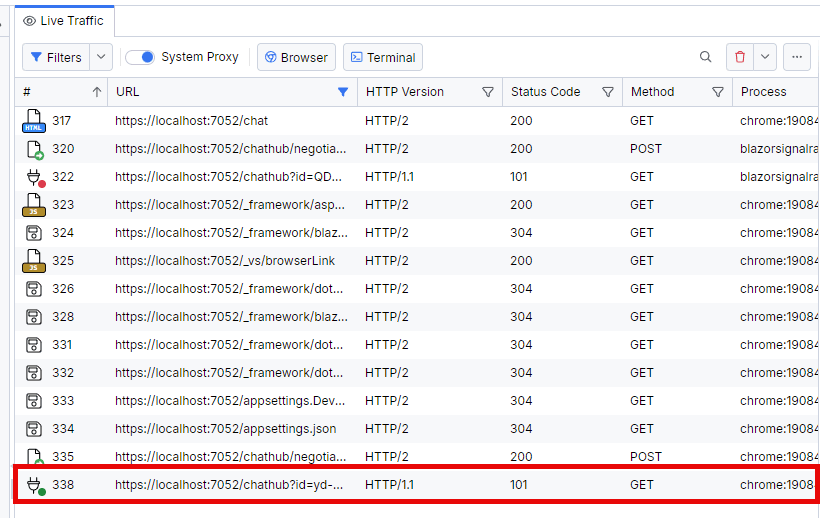Click the eye icon in Live Traffic tab
Image resolution: width=820 pixels, height=518 pixels.
coord(29,21)
